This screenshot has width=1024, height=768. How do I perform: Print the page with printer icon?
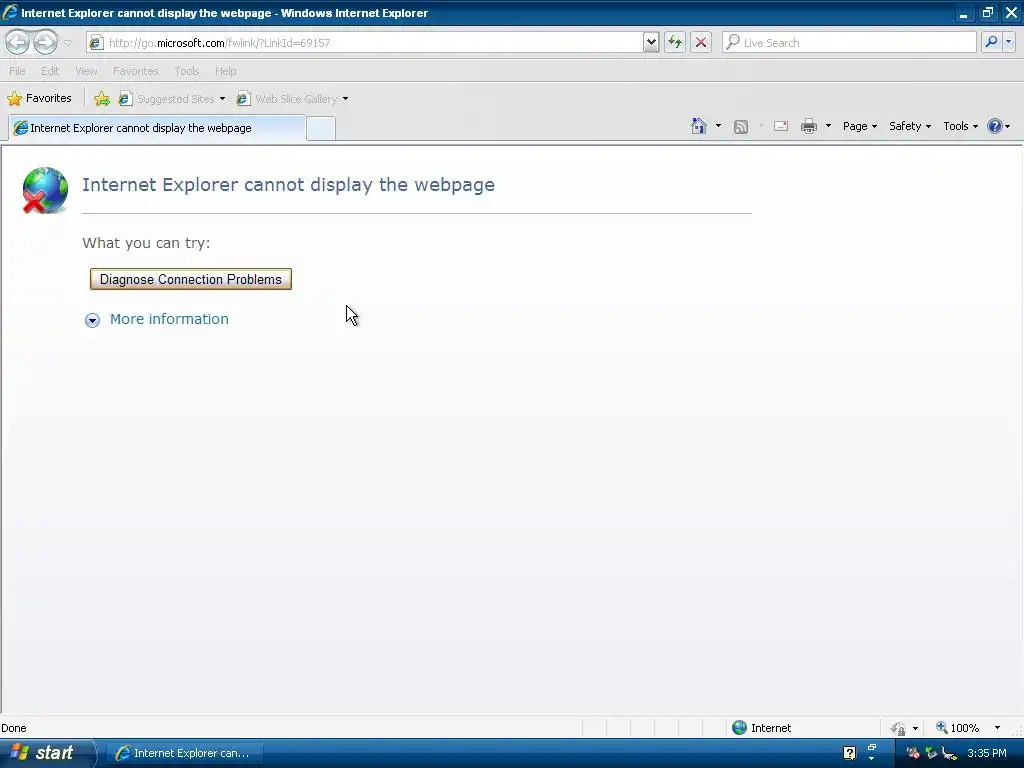click(808, 126)
